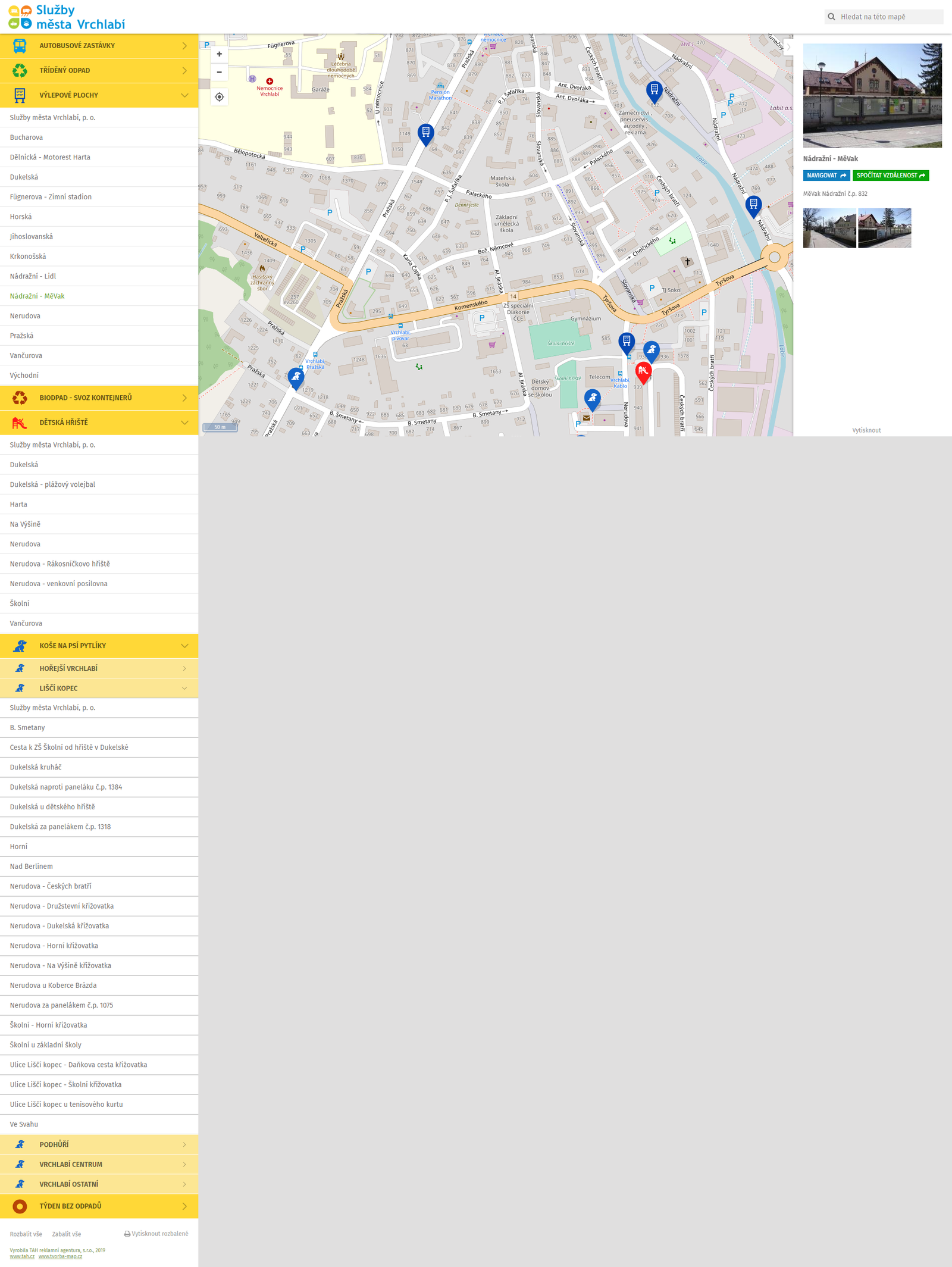Expand the Tříděný odpad section chevron
952x1267 pixels.
[x=184, y=70]
